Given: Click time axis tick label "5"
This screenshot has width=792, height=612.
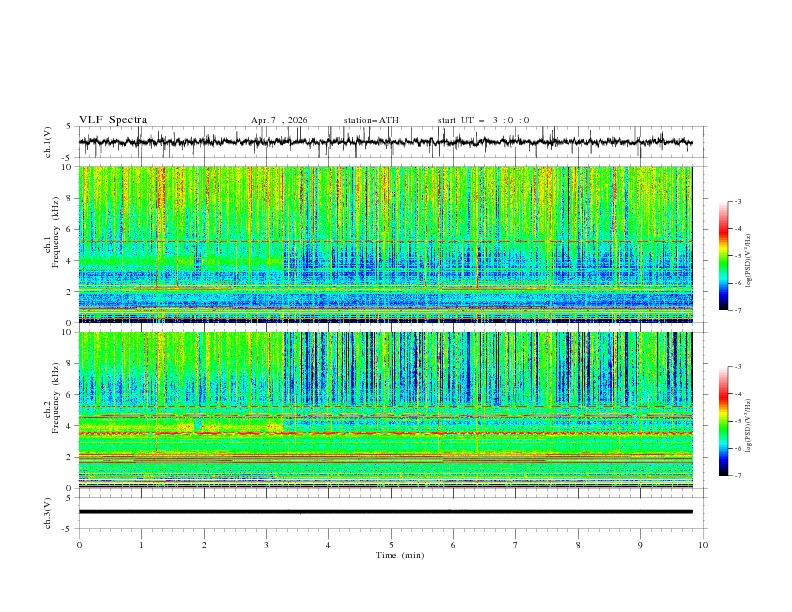Looking at the screenshot, I should pos(391,545).
